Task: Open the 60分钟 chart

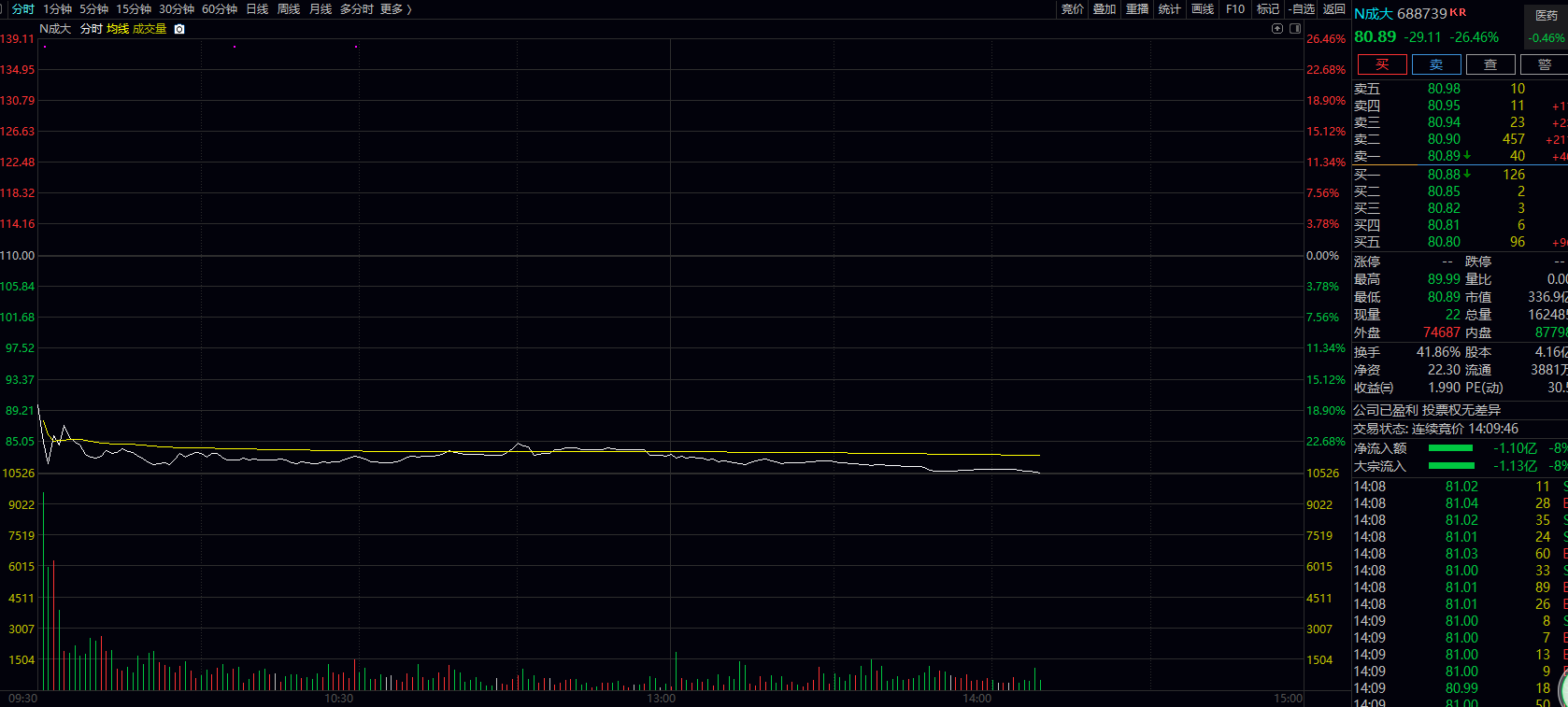Action: click(x=220, y=8)
